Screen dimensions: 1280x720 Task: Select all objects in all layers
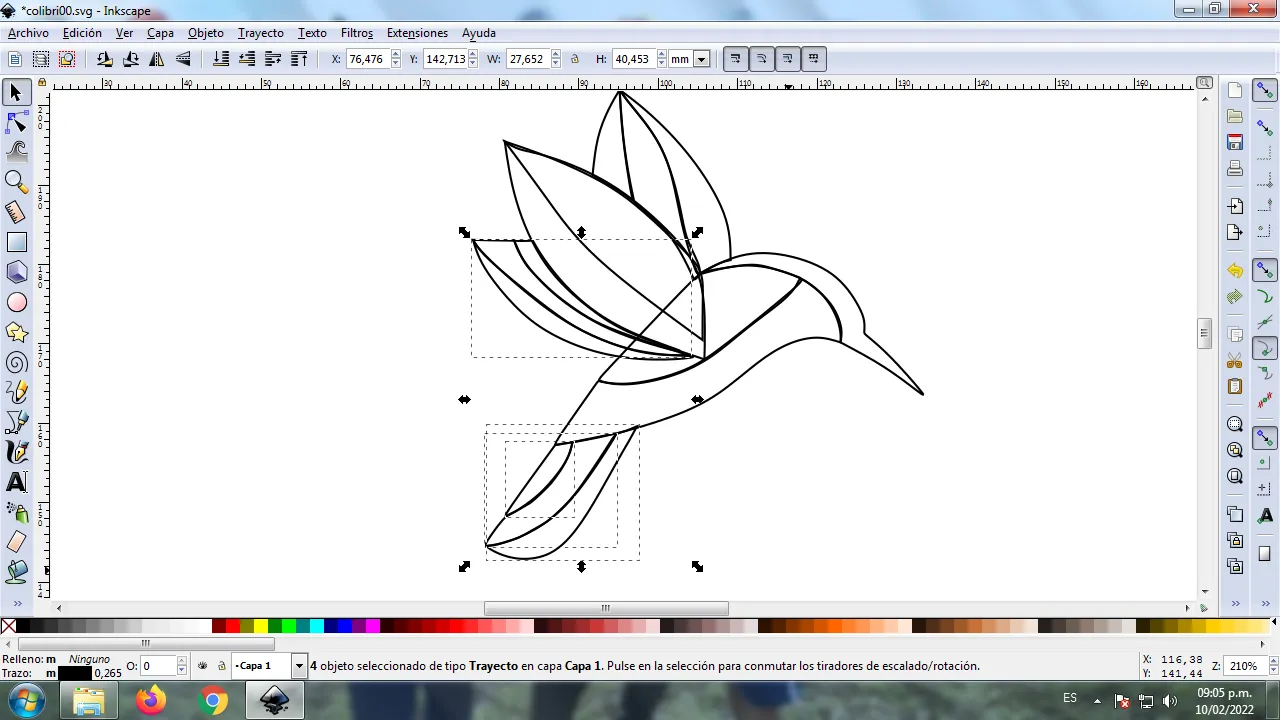coord(41,59)
